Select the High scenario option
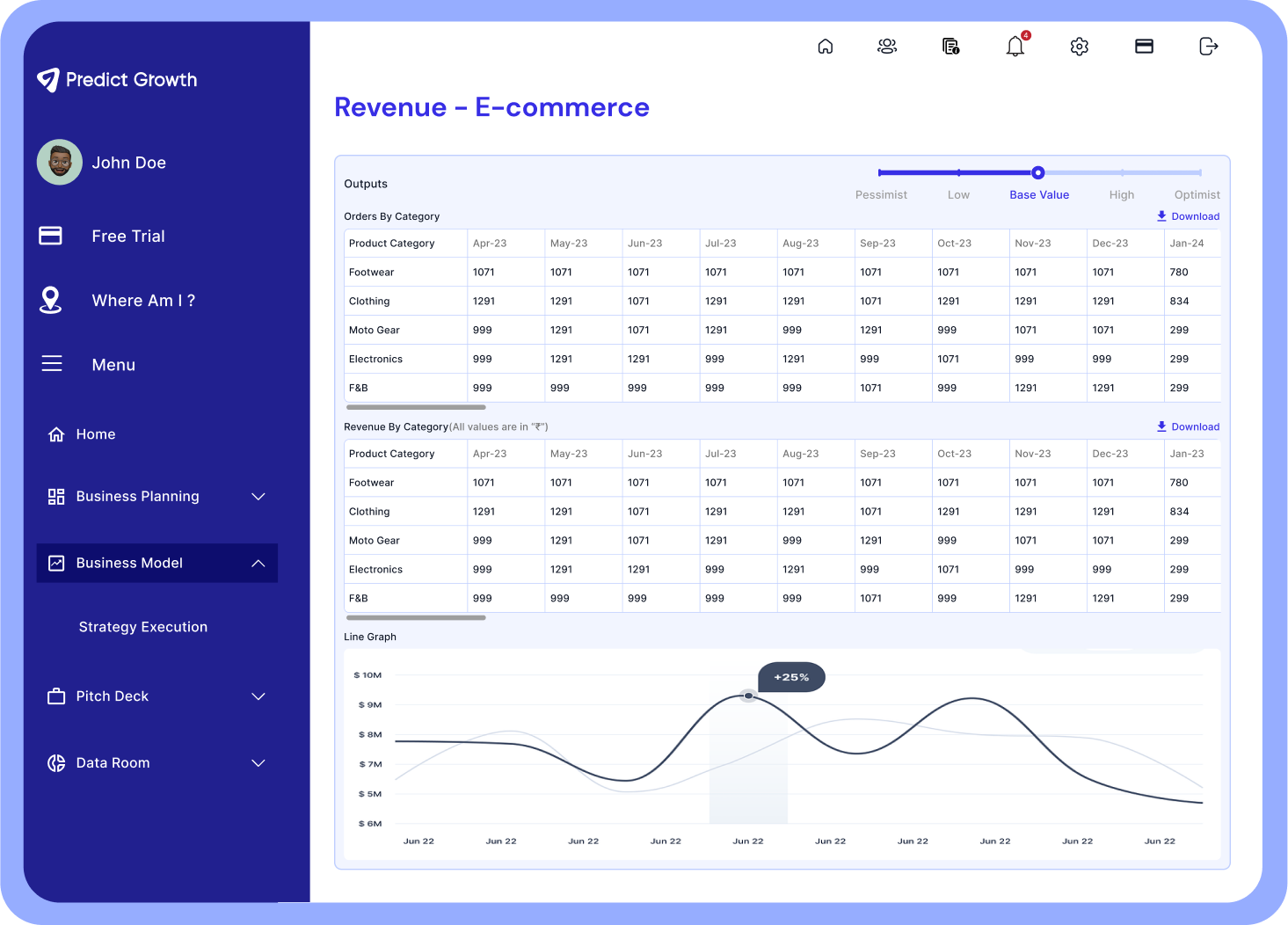The height and width of the screenshot is (925, 1288). point(1121,194)
